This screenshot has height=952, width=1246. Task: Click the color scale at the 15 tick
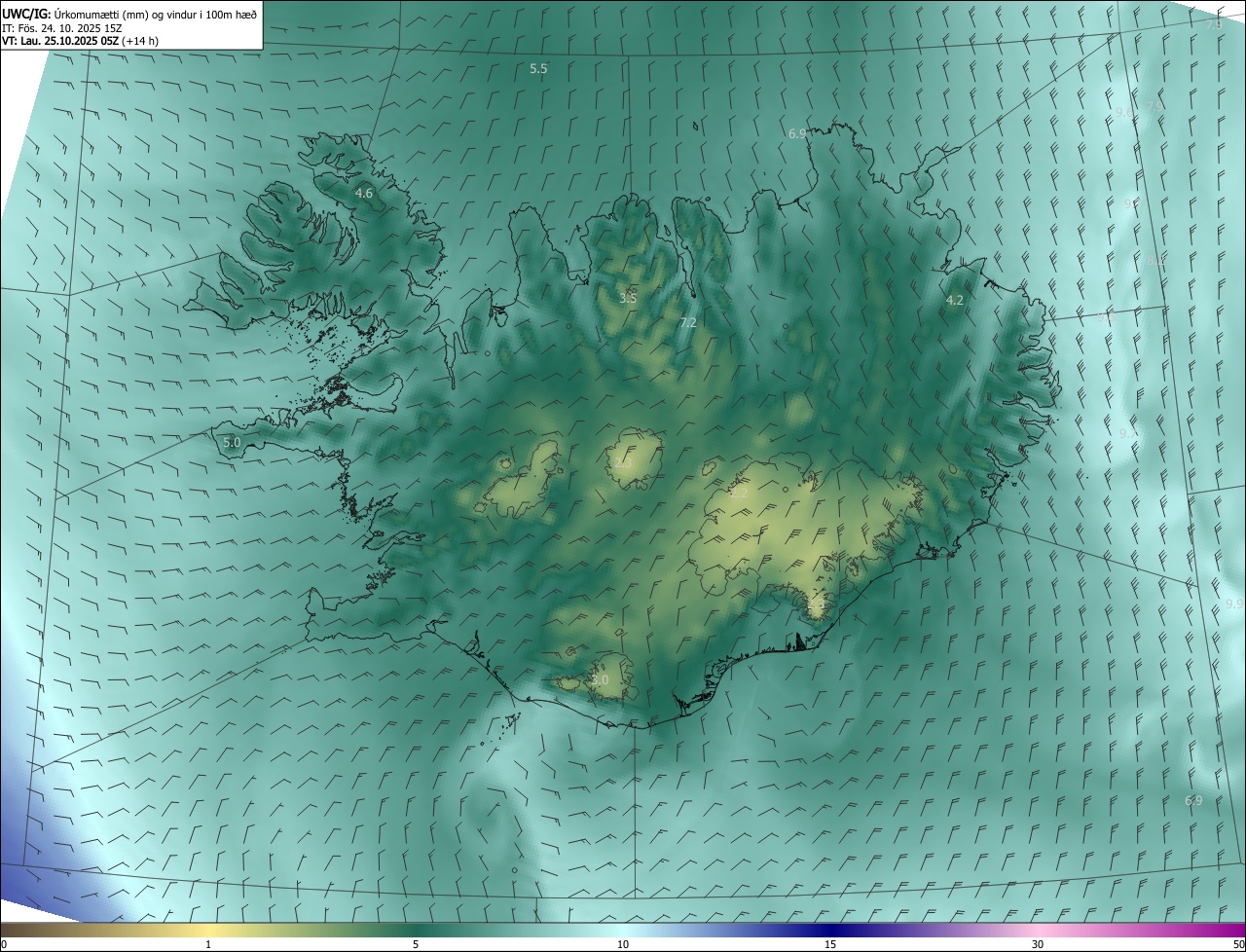(x=830, y=944)
